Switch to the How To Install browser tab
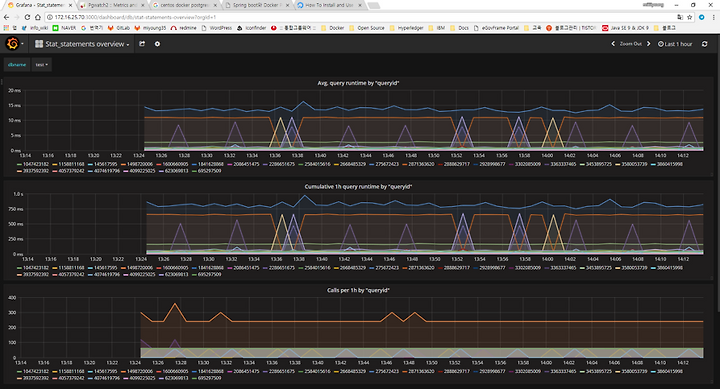 [329, 5]
